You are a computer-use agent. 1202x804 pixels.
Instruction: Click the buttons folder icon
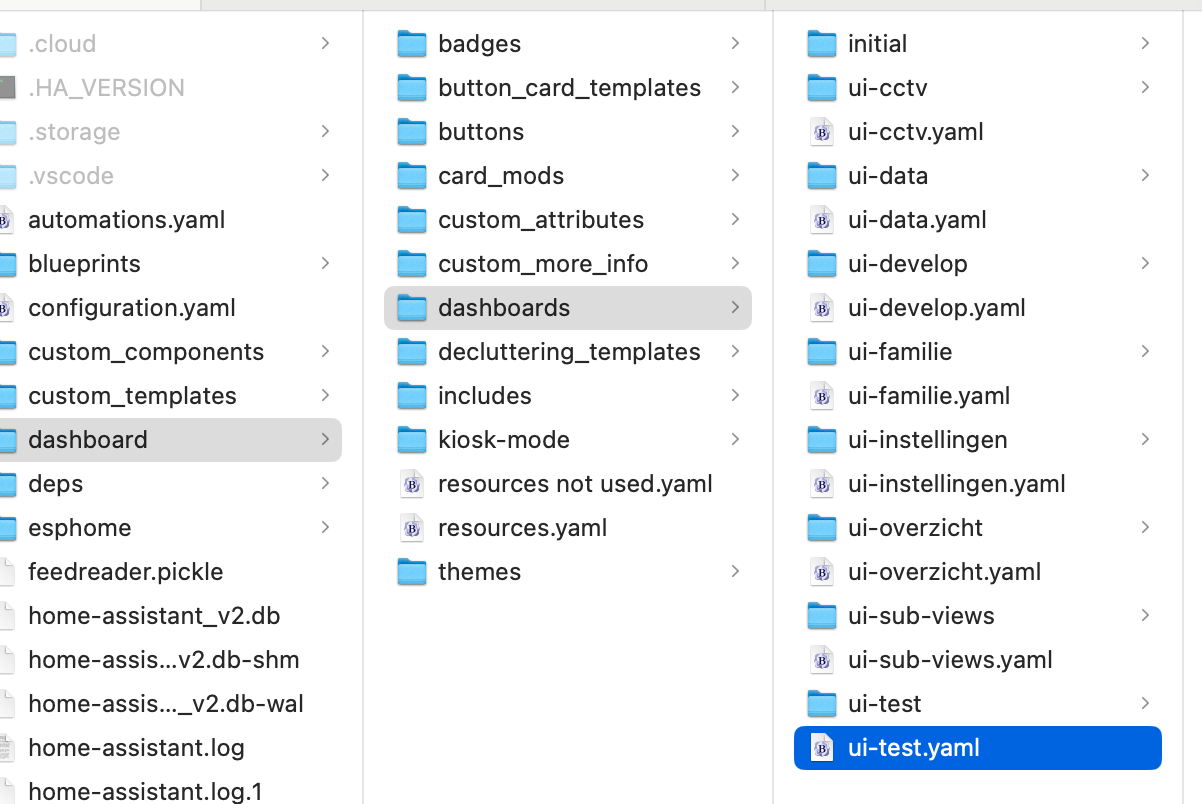coord(411,132)
